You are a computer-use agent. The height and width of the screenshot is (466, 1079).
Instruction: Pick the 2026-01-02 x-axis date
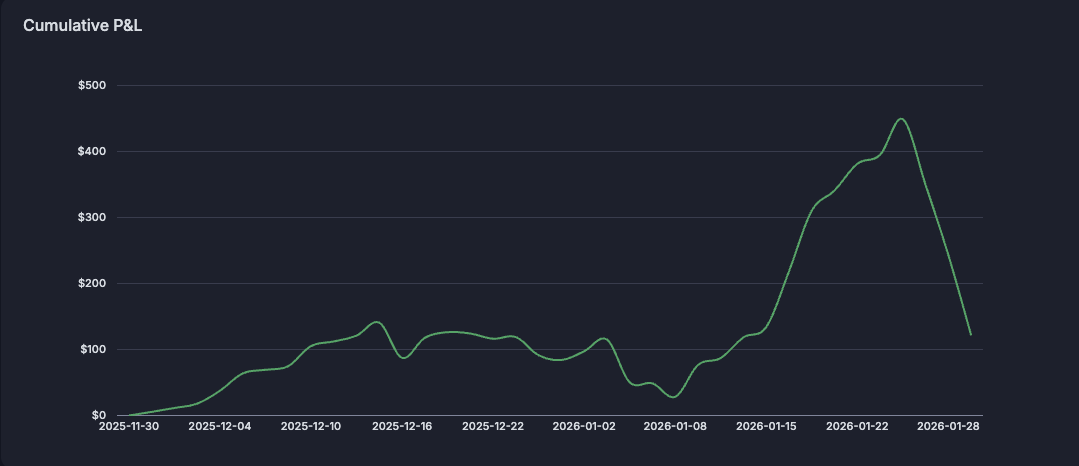click(584, 426)
